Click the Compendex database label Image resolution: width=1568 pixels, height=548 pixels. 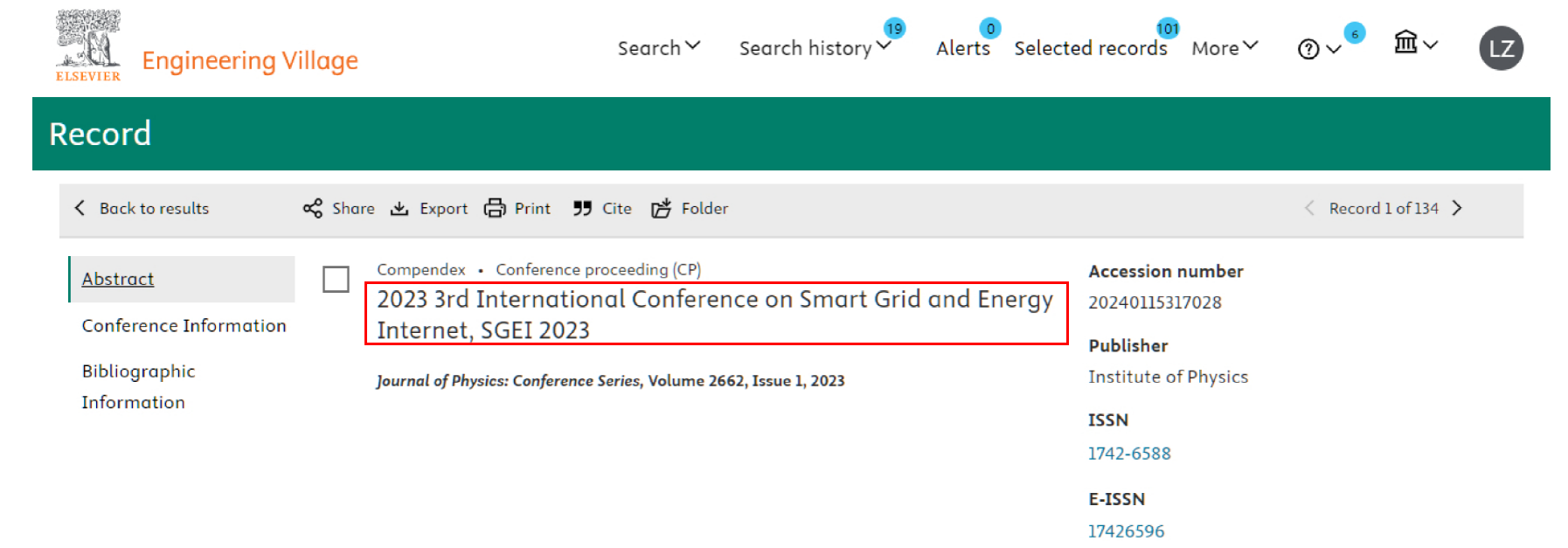421,269
